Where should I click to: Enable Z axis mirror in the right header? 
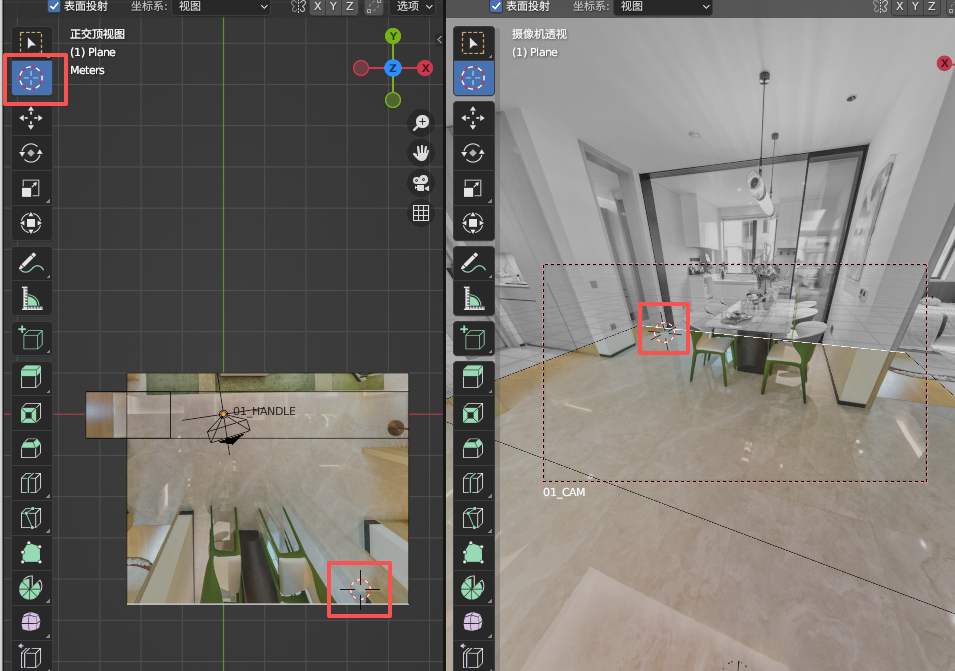932,6
